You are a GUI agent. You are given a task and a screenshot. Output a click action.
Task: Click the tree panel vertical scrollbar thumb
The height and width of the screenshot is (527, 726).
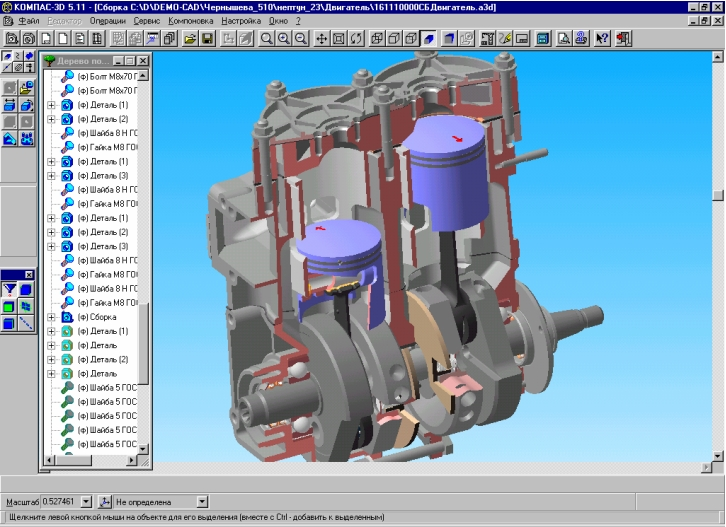tap(143, 344)
